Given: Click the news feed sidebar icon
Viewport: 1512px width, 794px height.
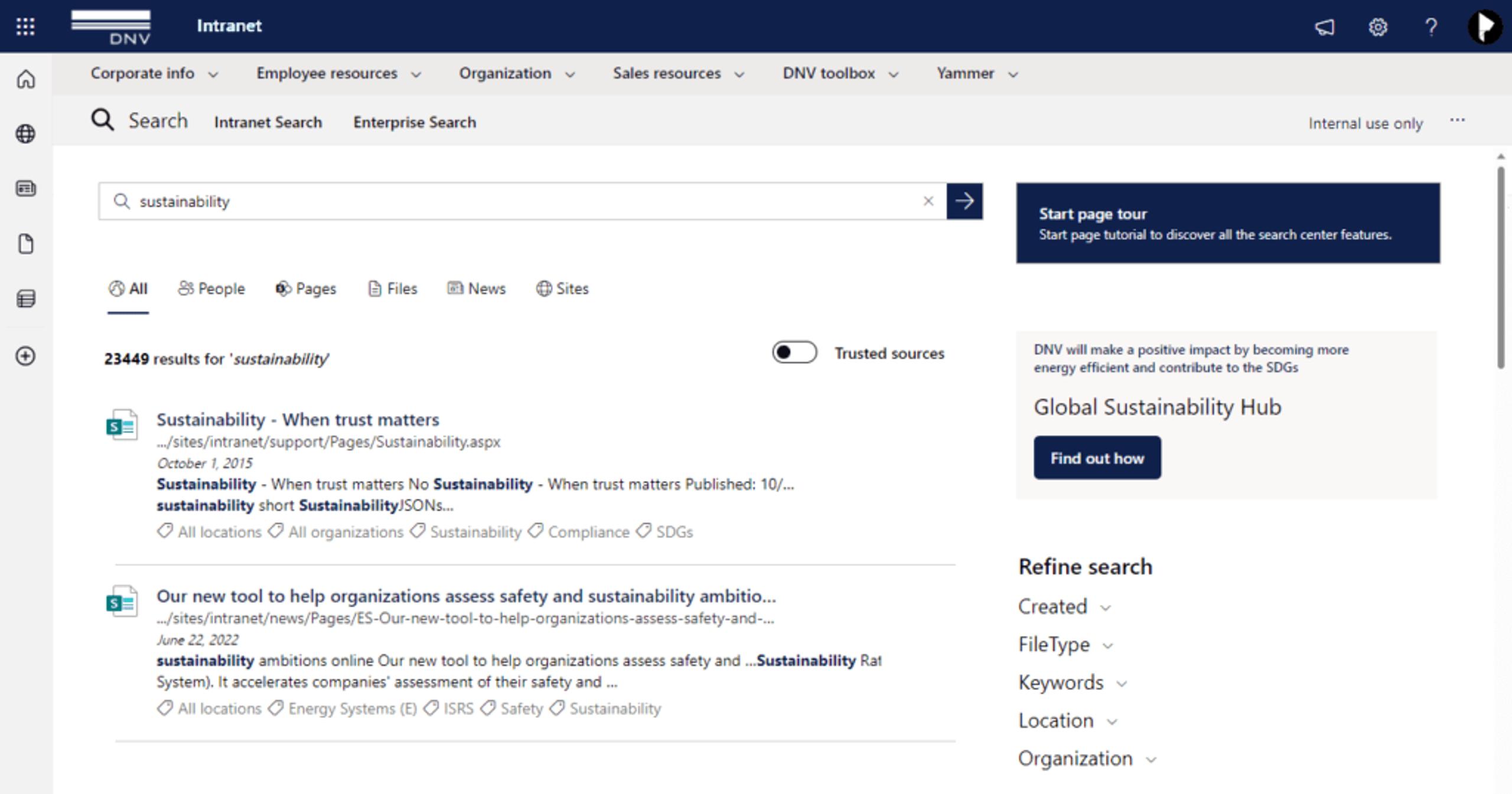Looking at the screenshot, I should pos(25,188).
